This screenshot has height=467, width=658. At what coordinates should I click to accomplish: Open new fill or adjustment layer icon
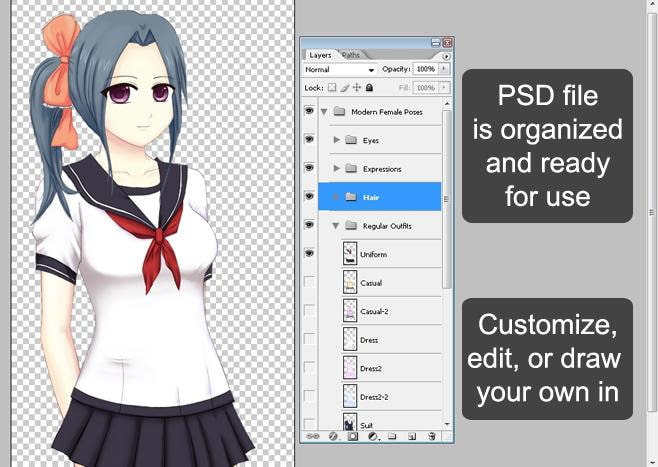point(373,437)
